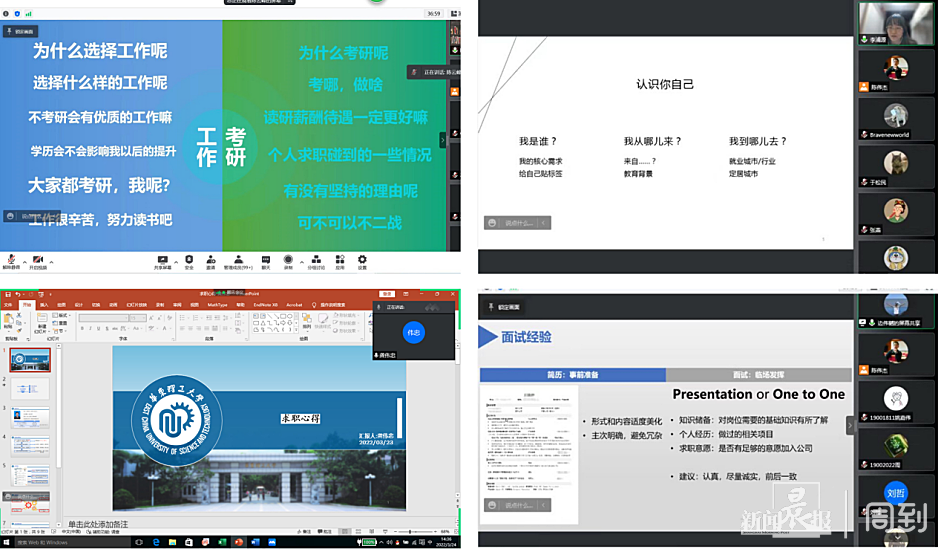Open the Manage Members panel (管理成员)

coord(238,260)
